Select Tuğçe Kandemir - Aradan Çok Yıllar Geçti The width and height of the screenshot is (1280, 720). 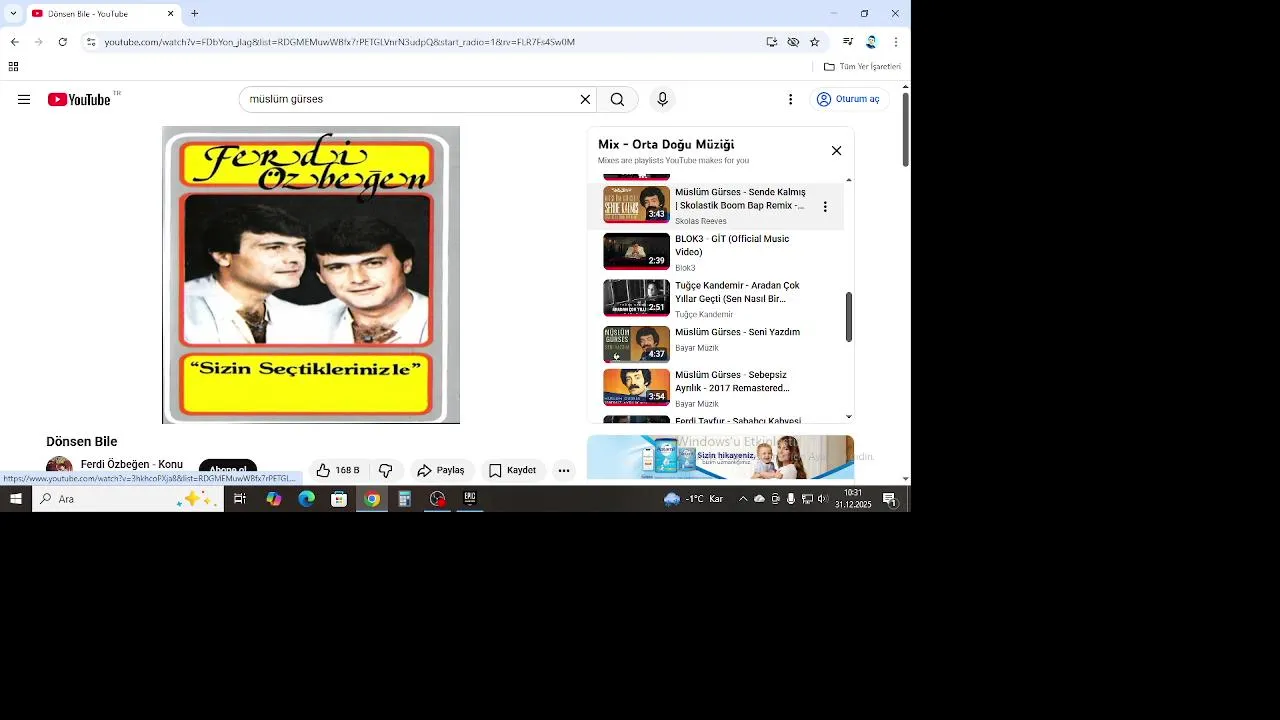coord(737,292)
